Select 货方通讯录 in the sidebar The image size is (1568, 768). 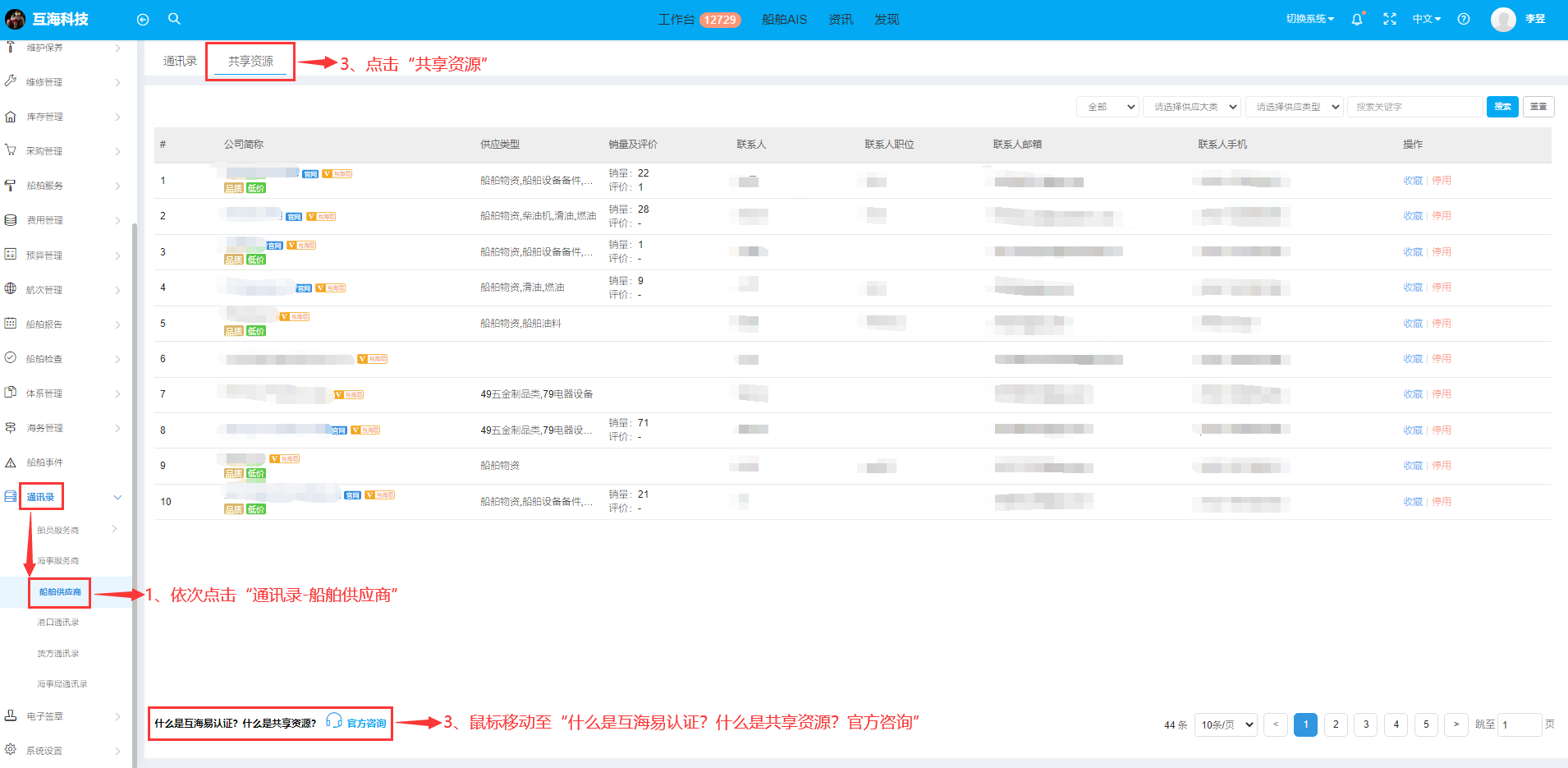(57, 654)
